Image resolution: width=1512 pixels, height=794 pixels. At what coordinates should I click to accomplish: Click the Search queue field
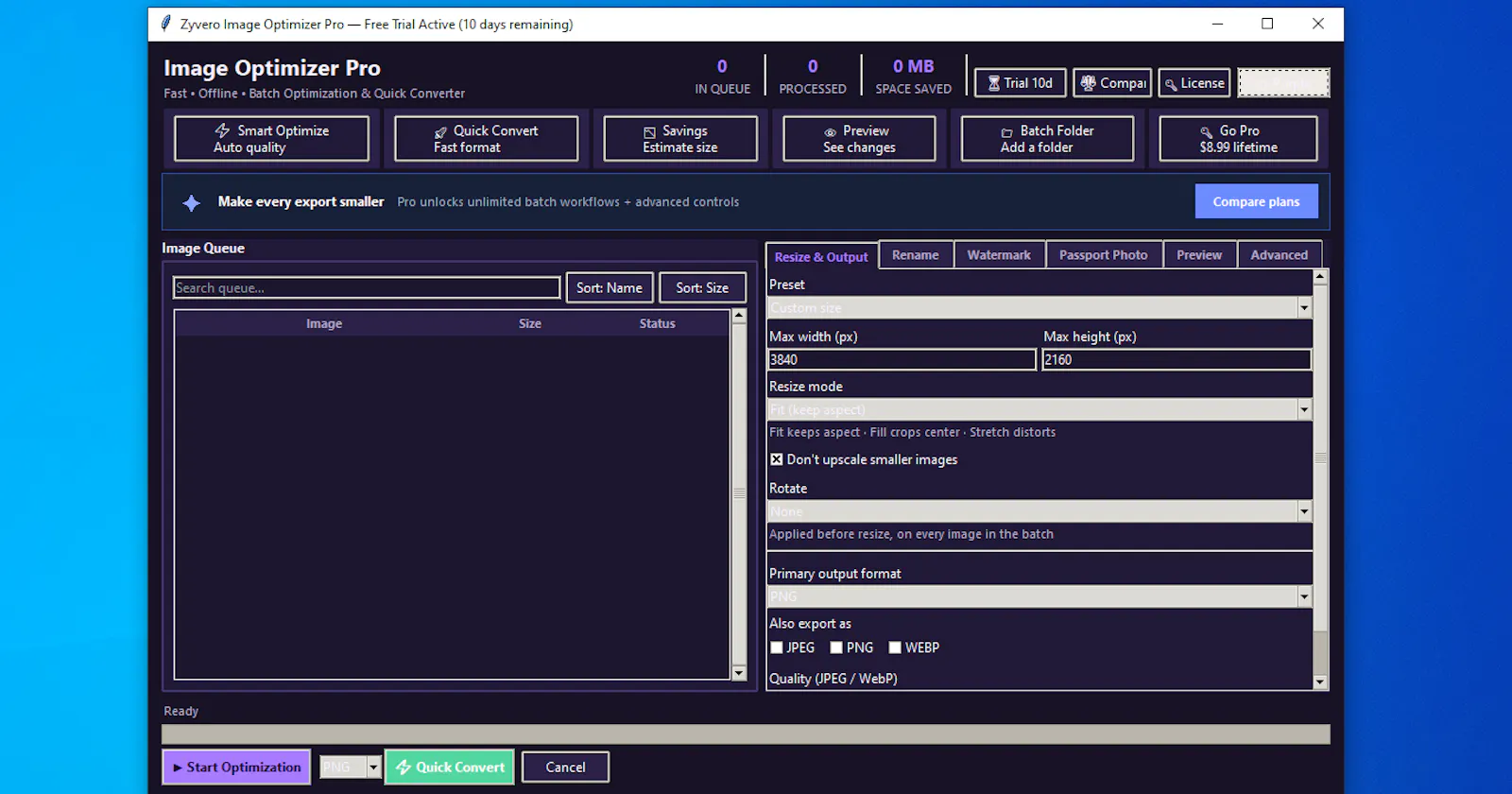tap(367, 287)
